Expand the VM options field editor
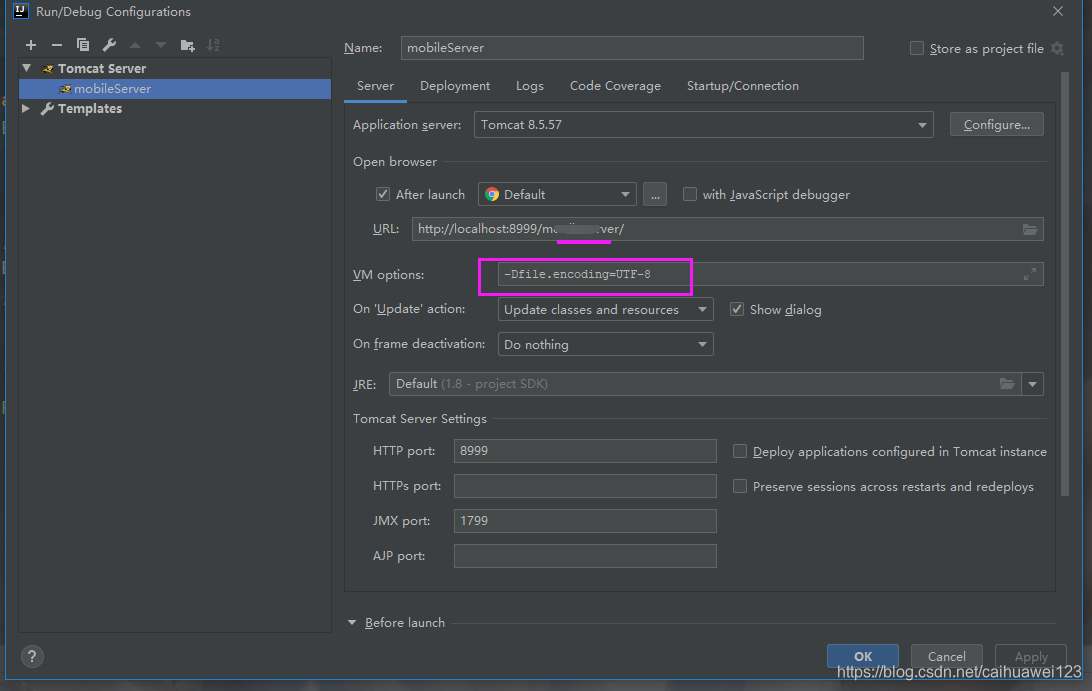Image resolution: width=1092 pixels, height=691 pixels. click(x=1029, y=274)
